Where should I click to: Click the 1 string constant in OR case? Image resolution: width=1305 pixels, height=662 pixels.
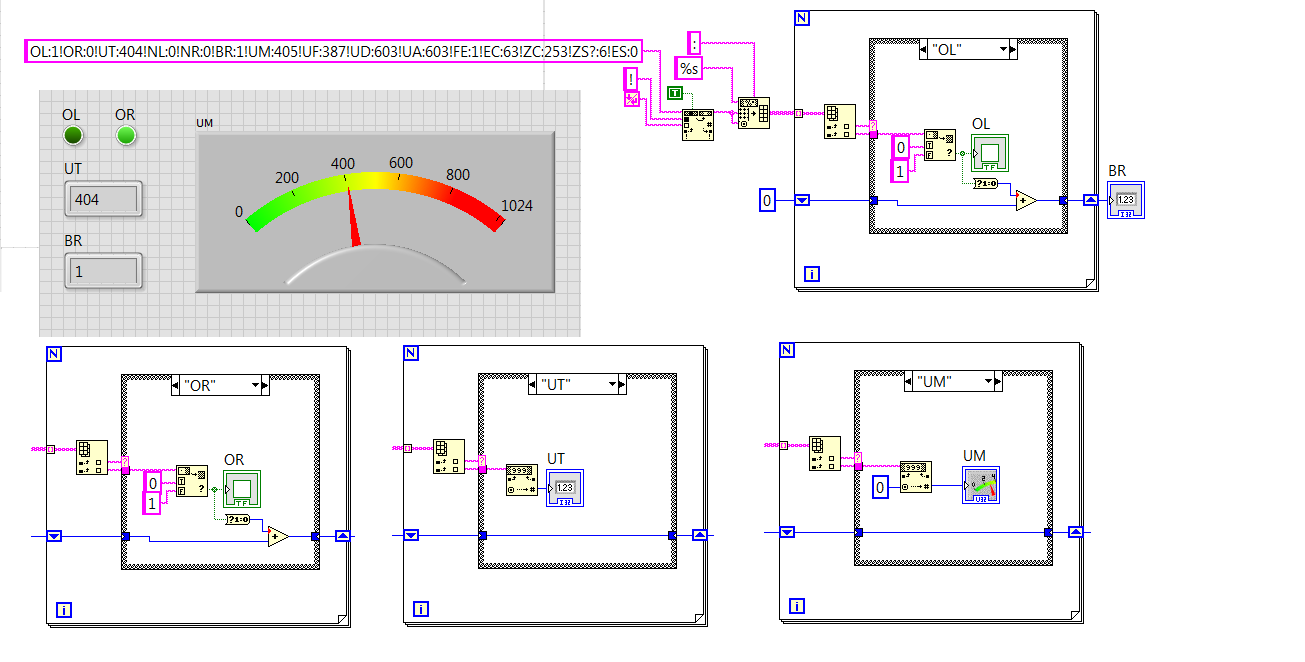point(153,505)
